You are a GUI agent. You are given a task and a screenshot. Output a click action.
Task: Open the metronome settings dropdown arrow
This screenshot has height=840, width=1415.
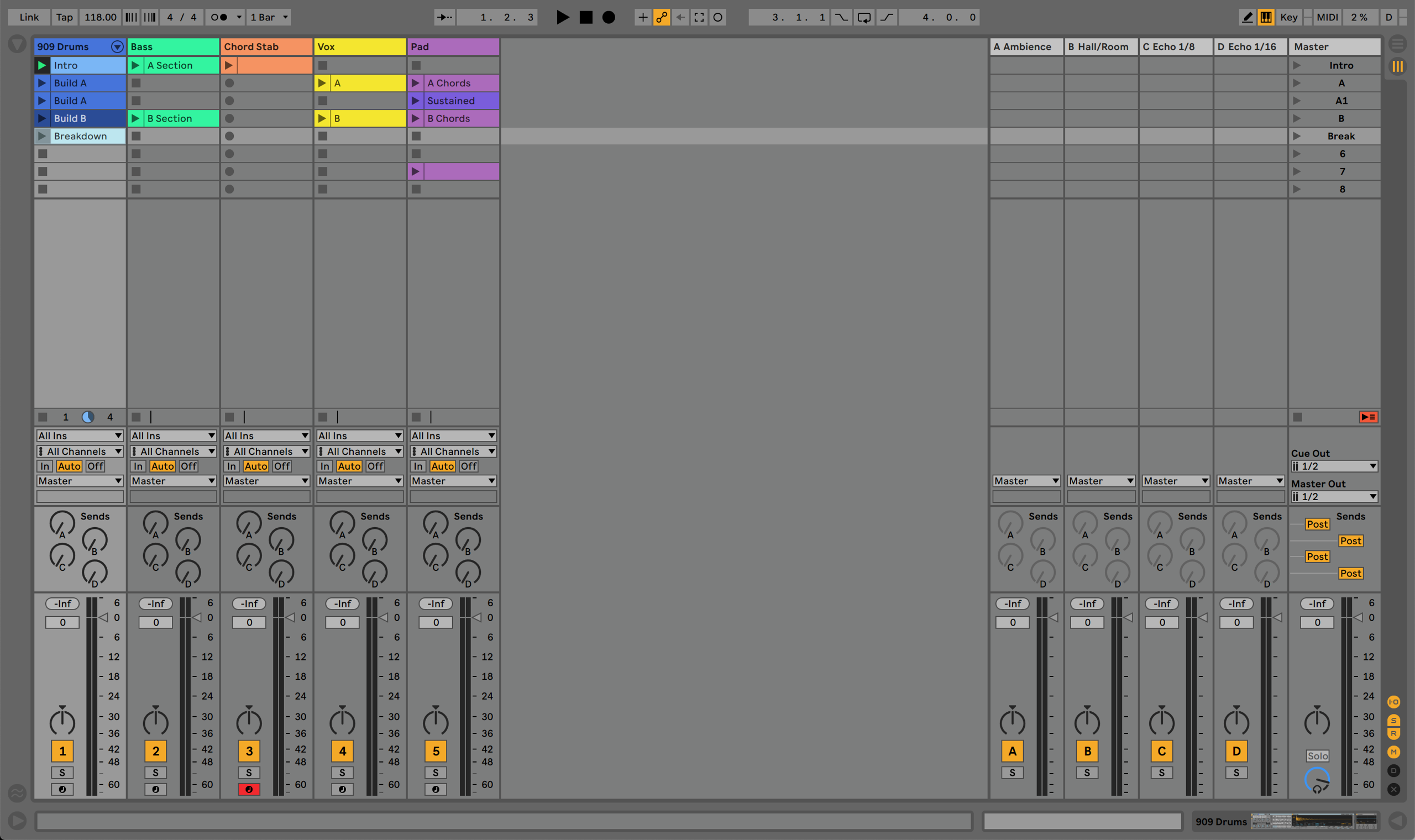tap(239, 17)
